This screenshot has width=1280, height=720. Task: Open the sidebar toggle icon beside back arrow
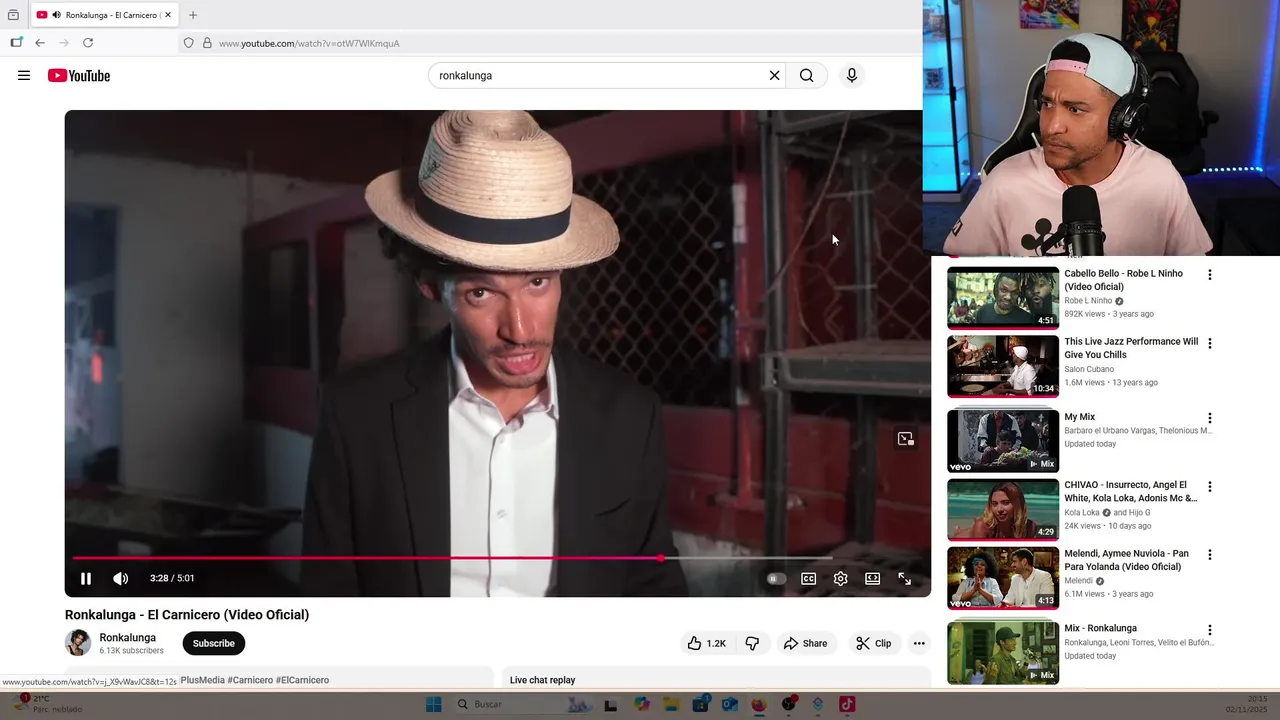(16, 43)
